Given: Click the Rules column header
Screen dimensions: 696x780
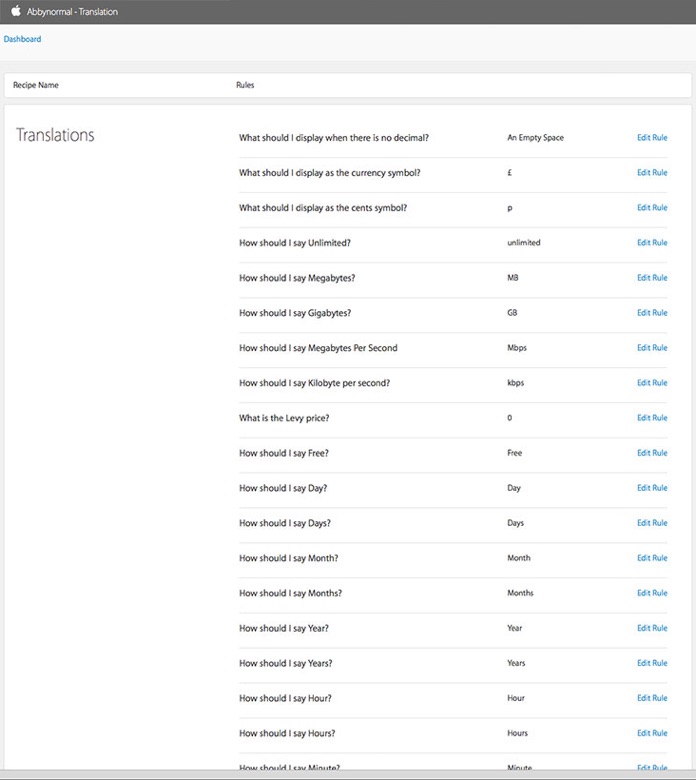Looking at the screenshot, I should pyautogui.click(x=245, y=85).
